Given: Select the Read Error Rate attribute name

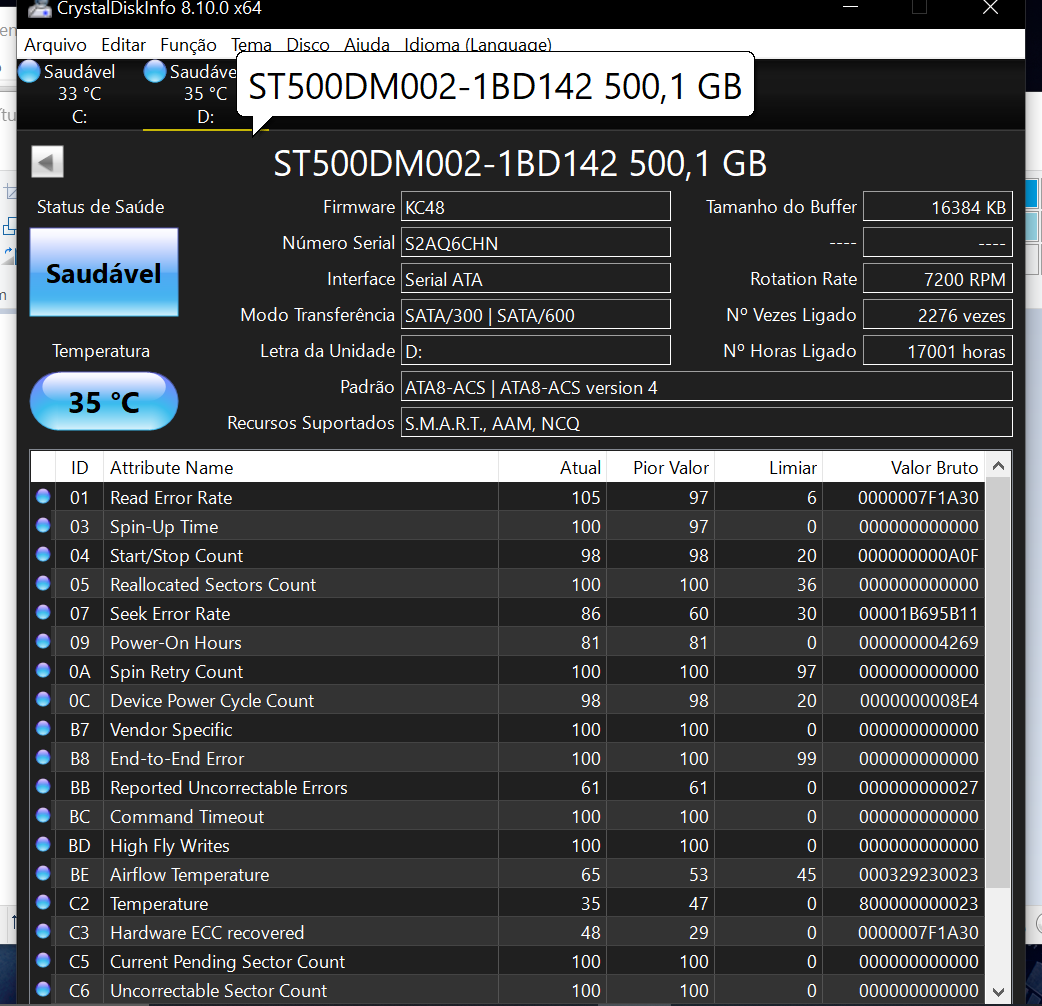Looking at the screenshot, I should 171,498.
